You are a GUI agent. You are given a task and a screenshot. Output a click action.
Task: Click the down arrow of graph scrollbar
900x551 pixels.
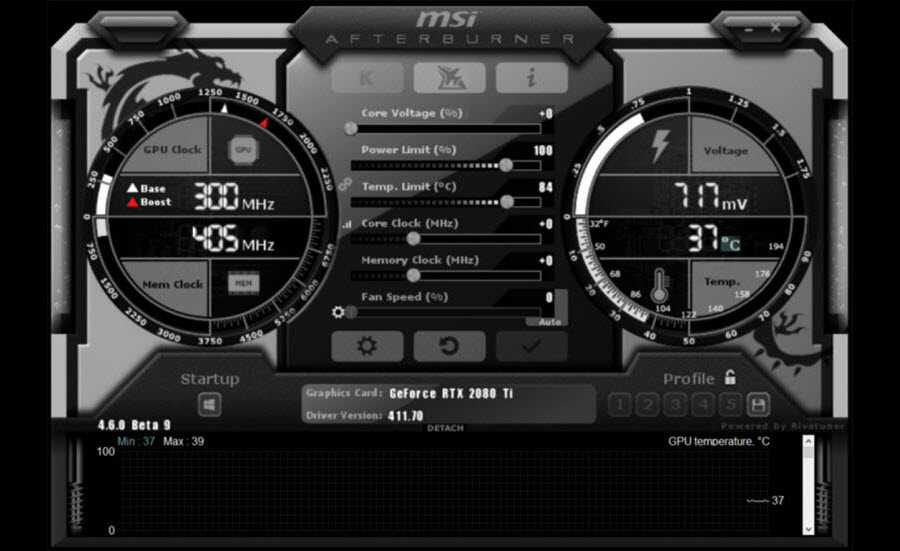[808, 529]
